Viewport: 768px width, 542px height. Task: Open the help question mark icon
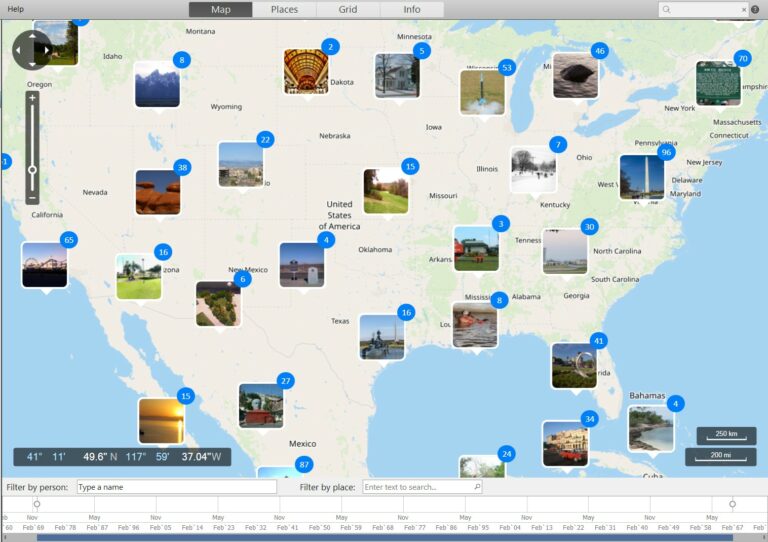(757, 10)
